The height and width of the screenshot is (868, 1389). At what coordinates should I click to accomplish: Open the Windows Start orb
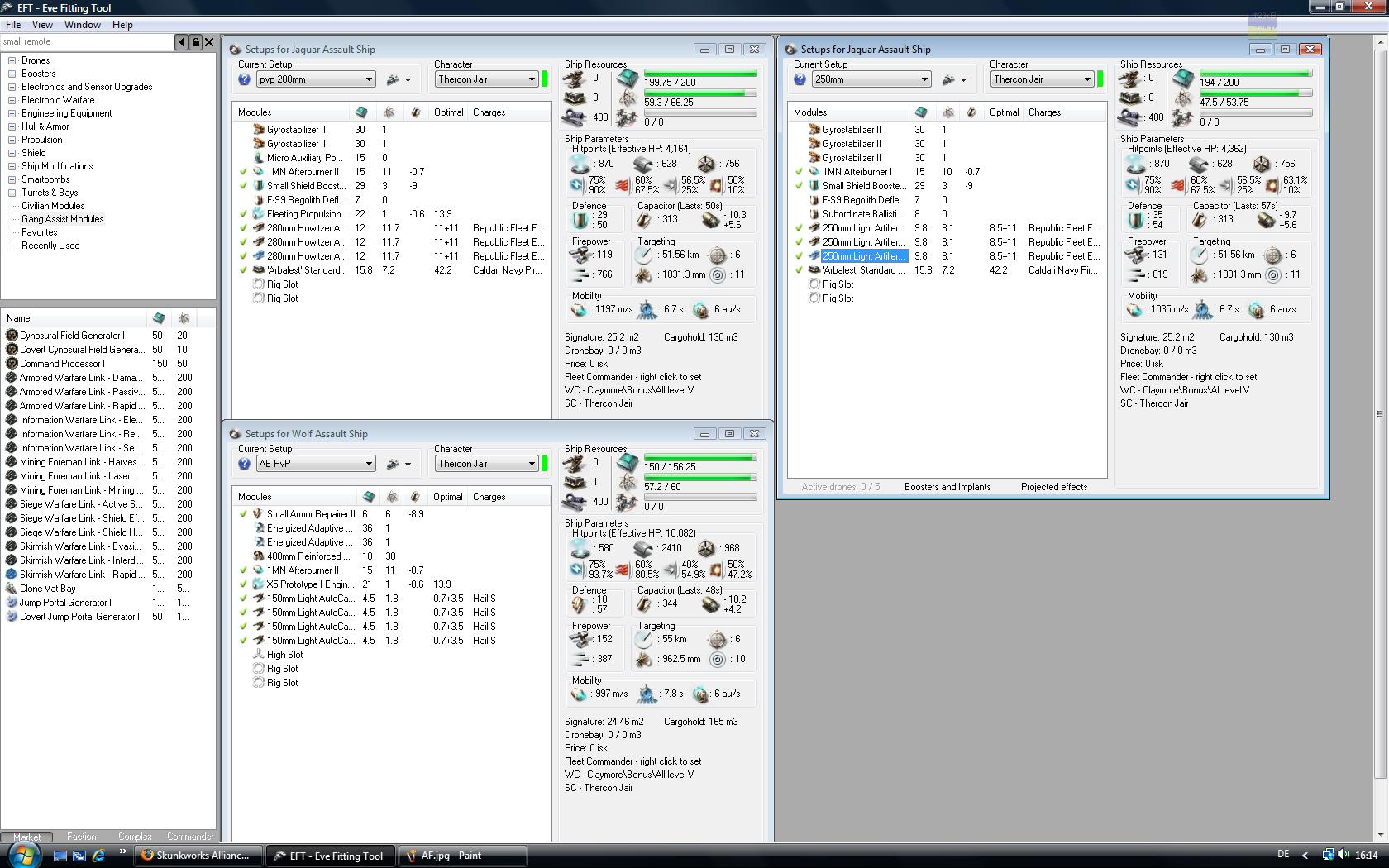(x=22, y=855)
